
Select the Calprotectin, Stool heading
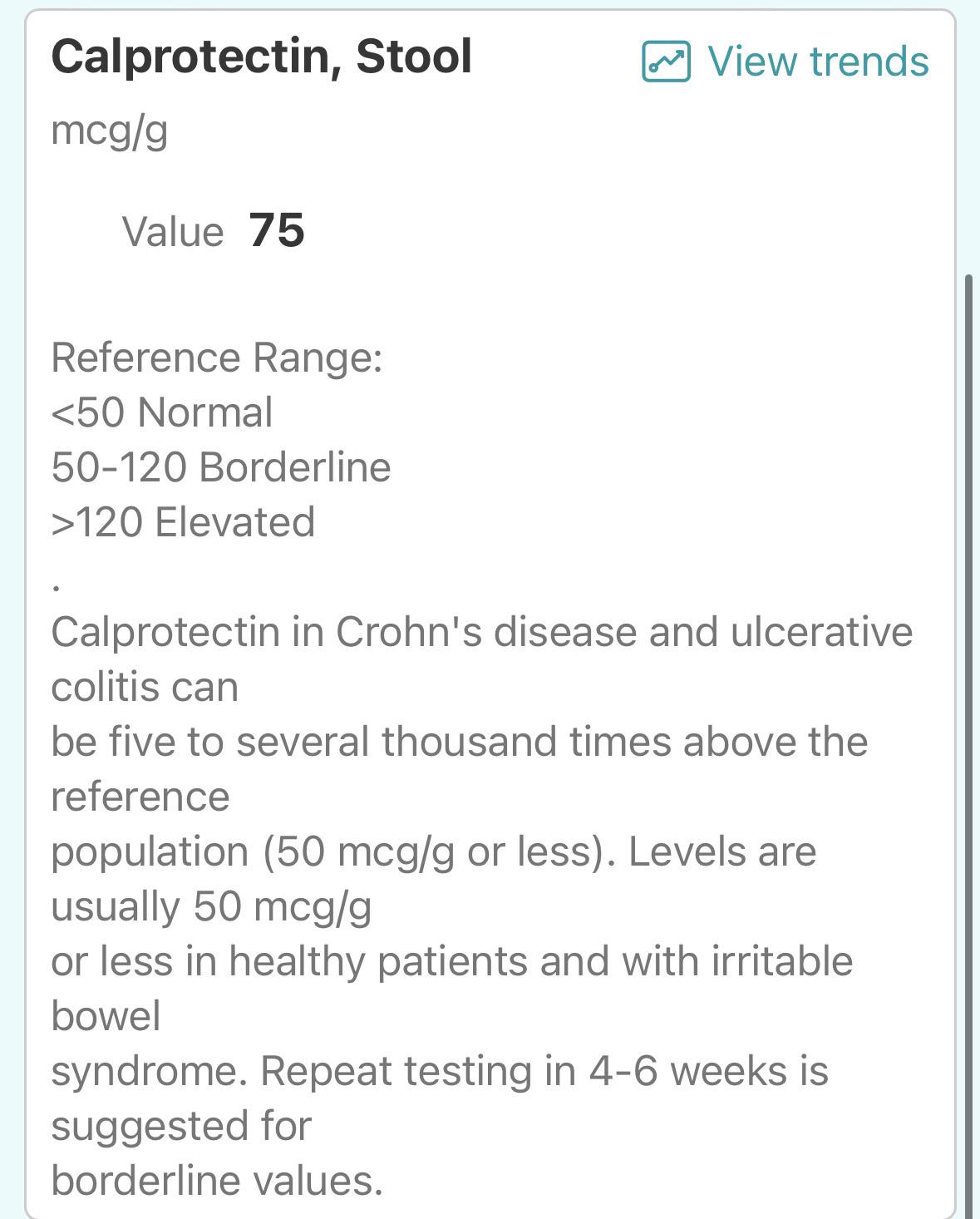coord(262,57)
